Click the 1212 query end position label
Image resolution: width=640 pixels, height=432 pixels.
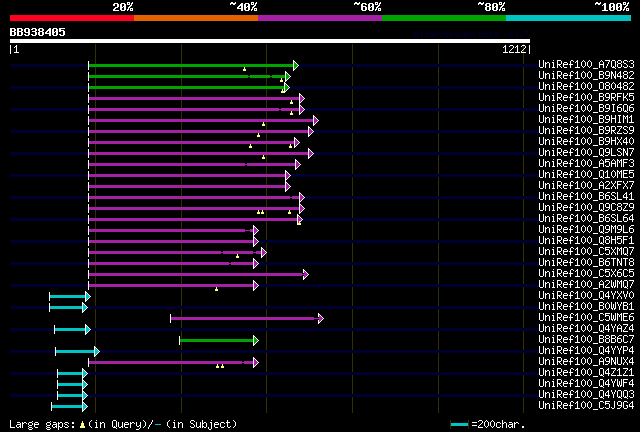pos(514,49)
